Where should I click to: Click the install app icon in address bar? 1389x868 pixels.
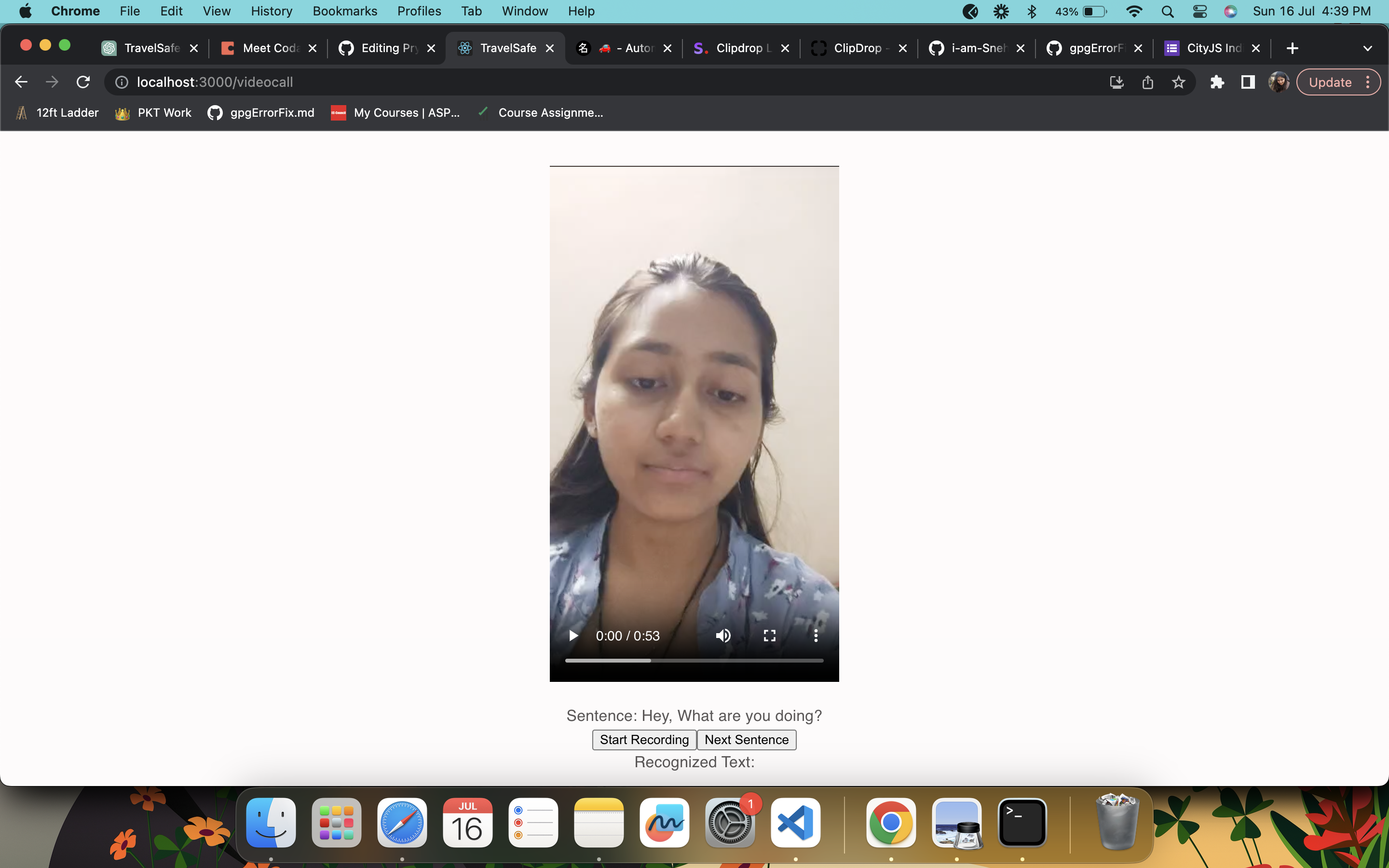tap(1117, 82)
